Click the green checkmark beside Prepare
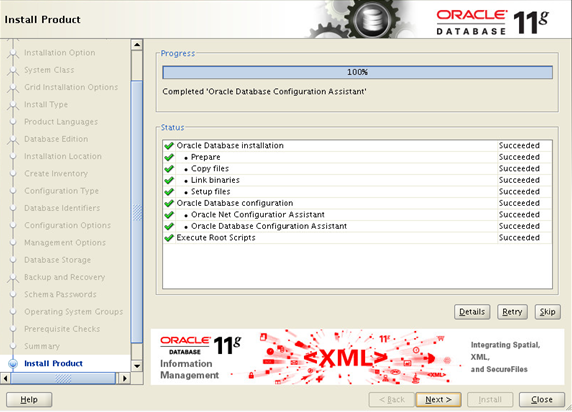Viewport: 572px width, 412px height. click(169, 157)
